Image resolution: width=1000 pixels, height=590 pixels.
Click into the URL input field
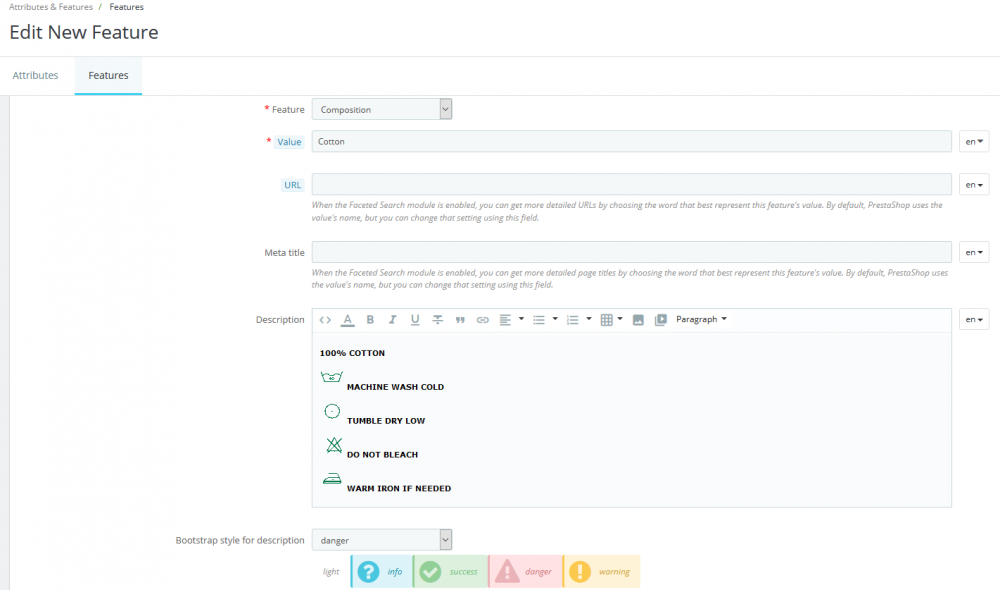[631, 184]
